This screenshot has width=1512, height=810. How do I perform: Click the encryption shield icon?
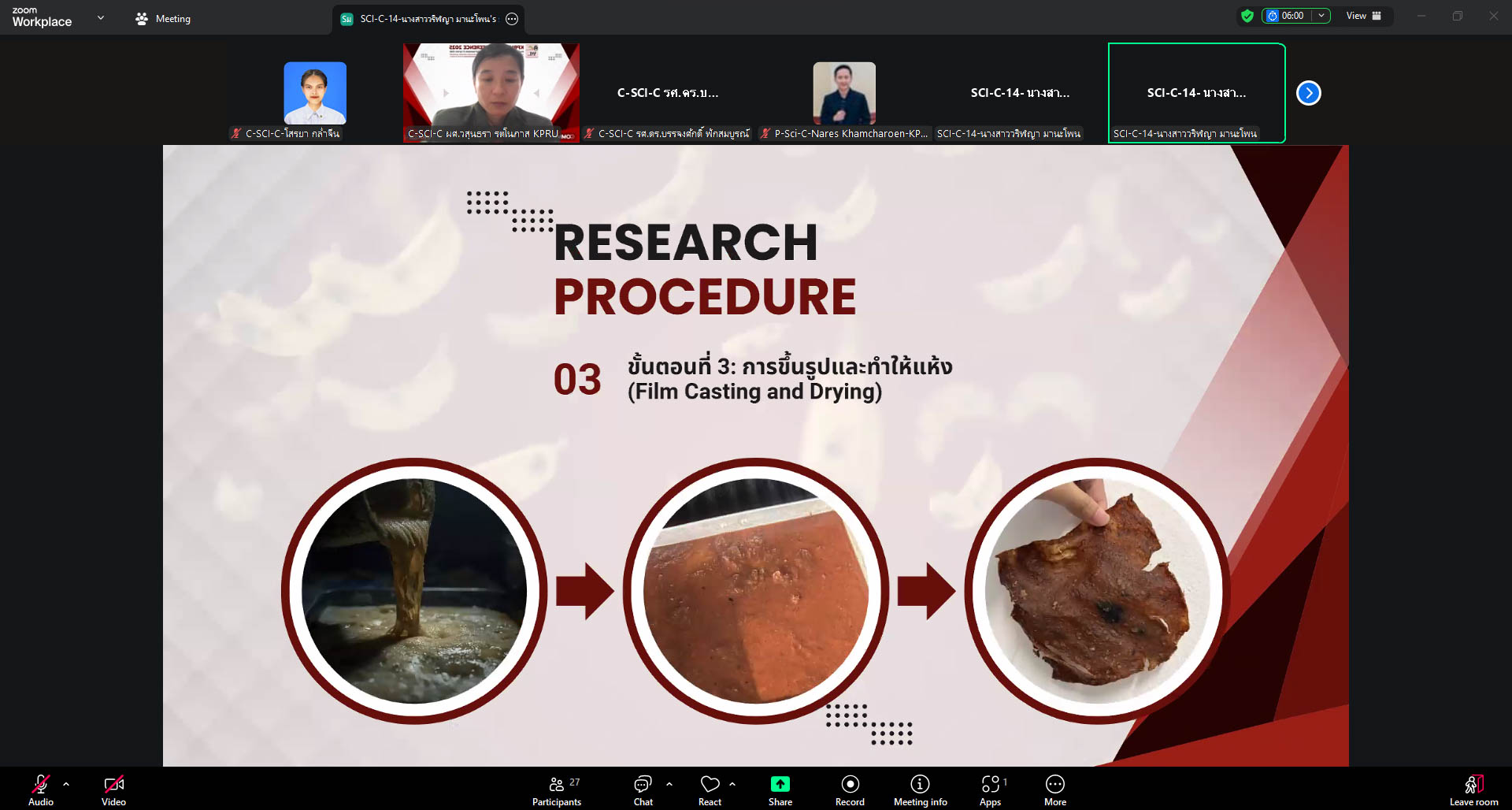click(1247, 16)
